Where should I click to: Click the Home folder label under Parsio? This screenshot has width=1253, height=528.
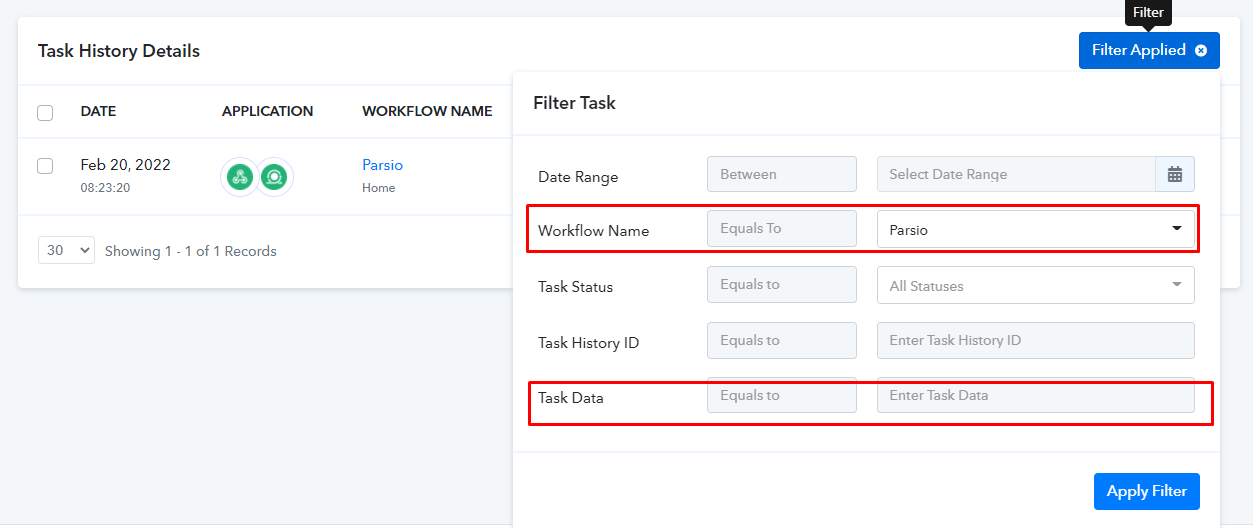coord(379,187)
